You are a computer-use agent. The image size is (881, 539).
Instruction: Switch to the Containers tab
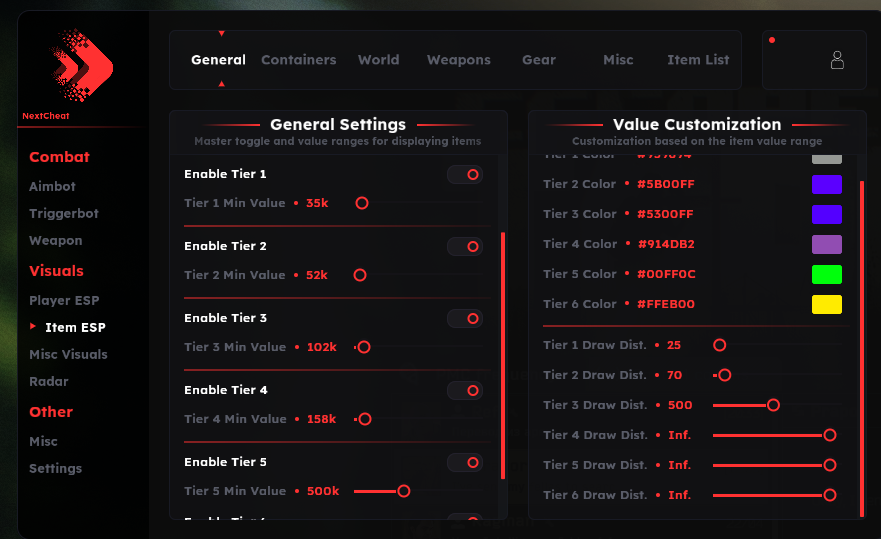(298, 60)
